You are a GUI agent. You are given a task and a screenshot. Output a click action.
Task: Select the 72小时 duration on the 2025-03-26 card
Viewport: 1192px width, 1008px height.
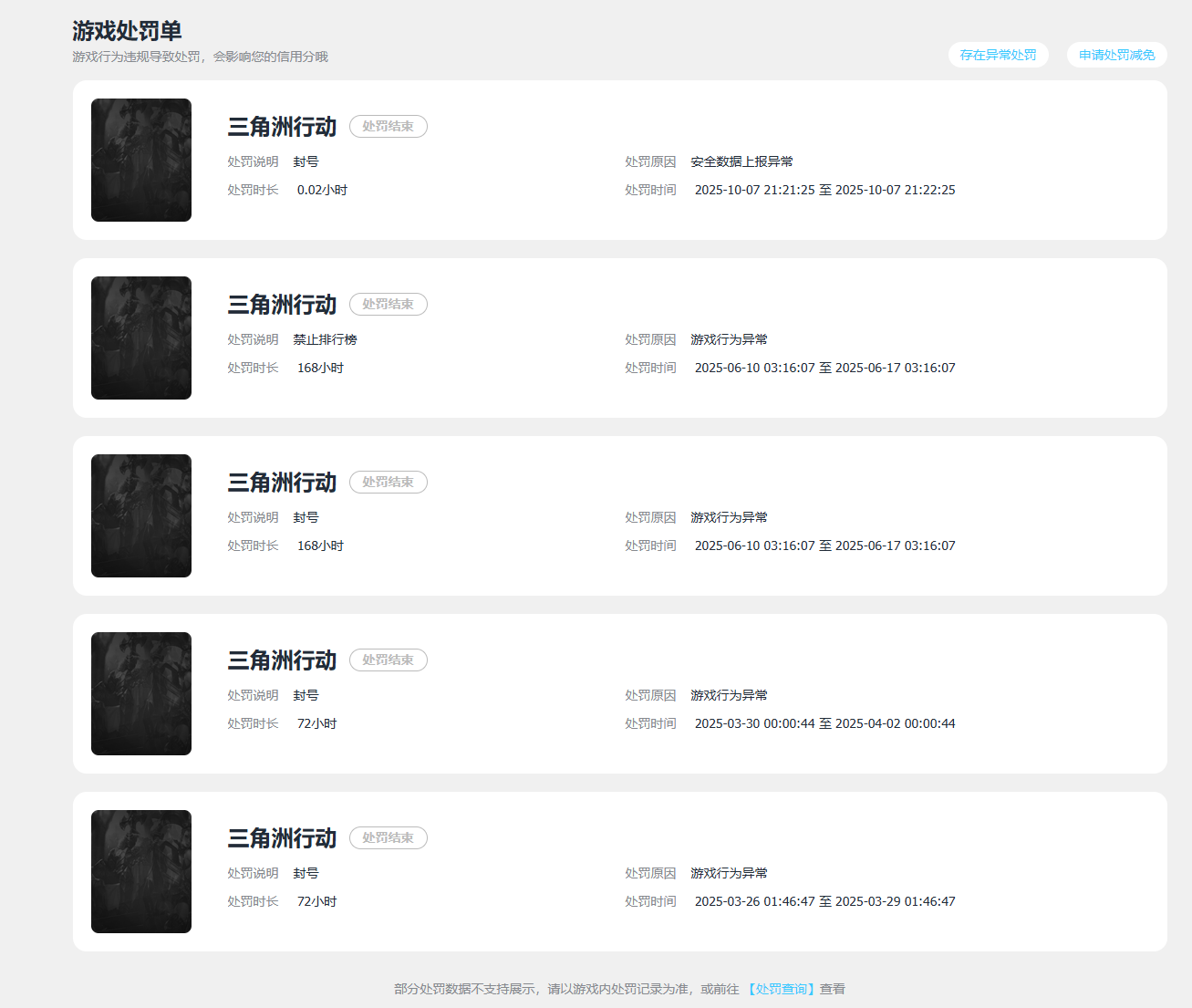(316, 901)
